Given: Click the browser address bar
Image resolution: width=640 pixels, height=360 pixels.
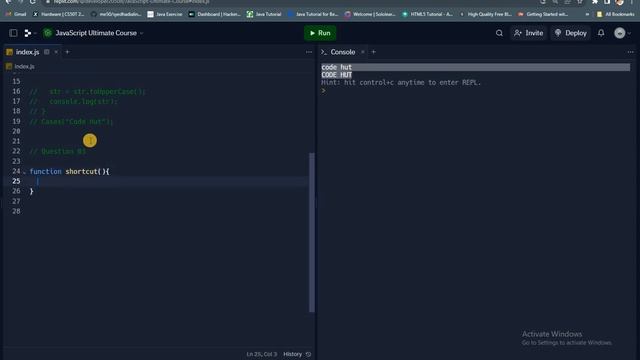Looking at the screenshot, I should [x=286, y=2].
